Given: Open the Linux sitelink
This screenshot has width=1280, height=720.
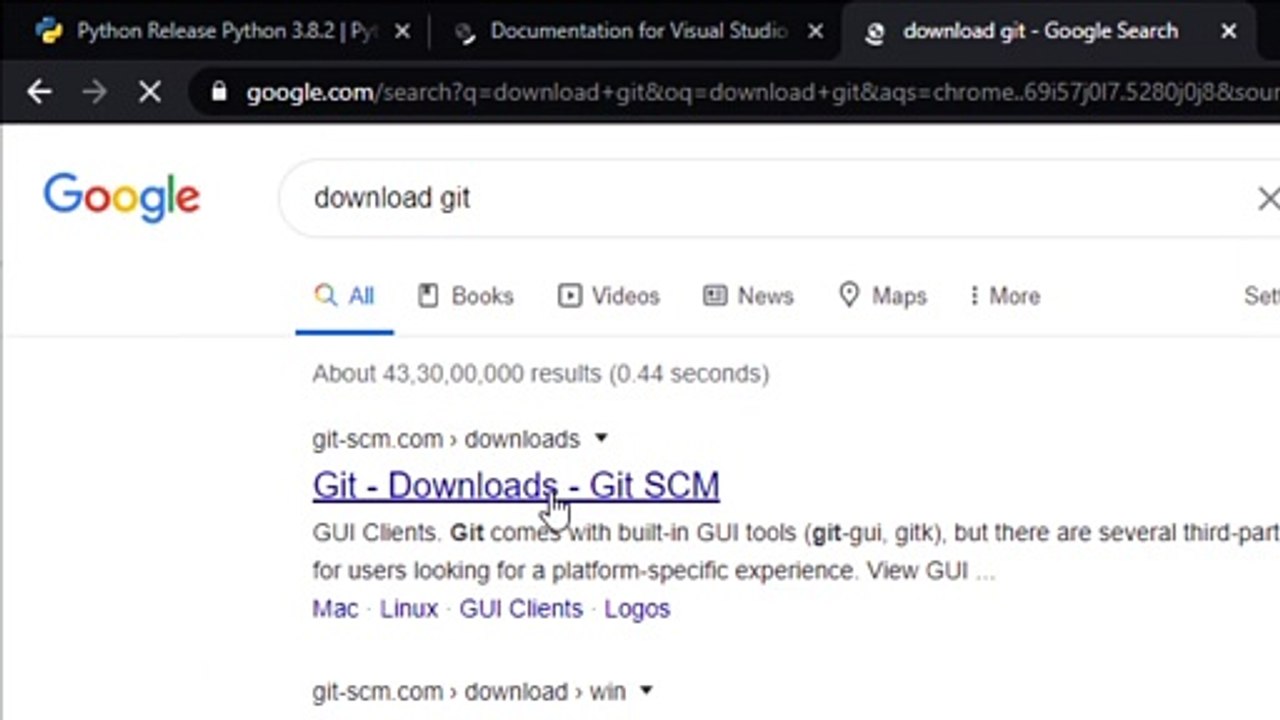Looking at the screenshot, I should coord(409,609).
